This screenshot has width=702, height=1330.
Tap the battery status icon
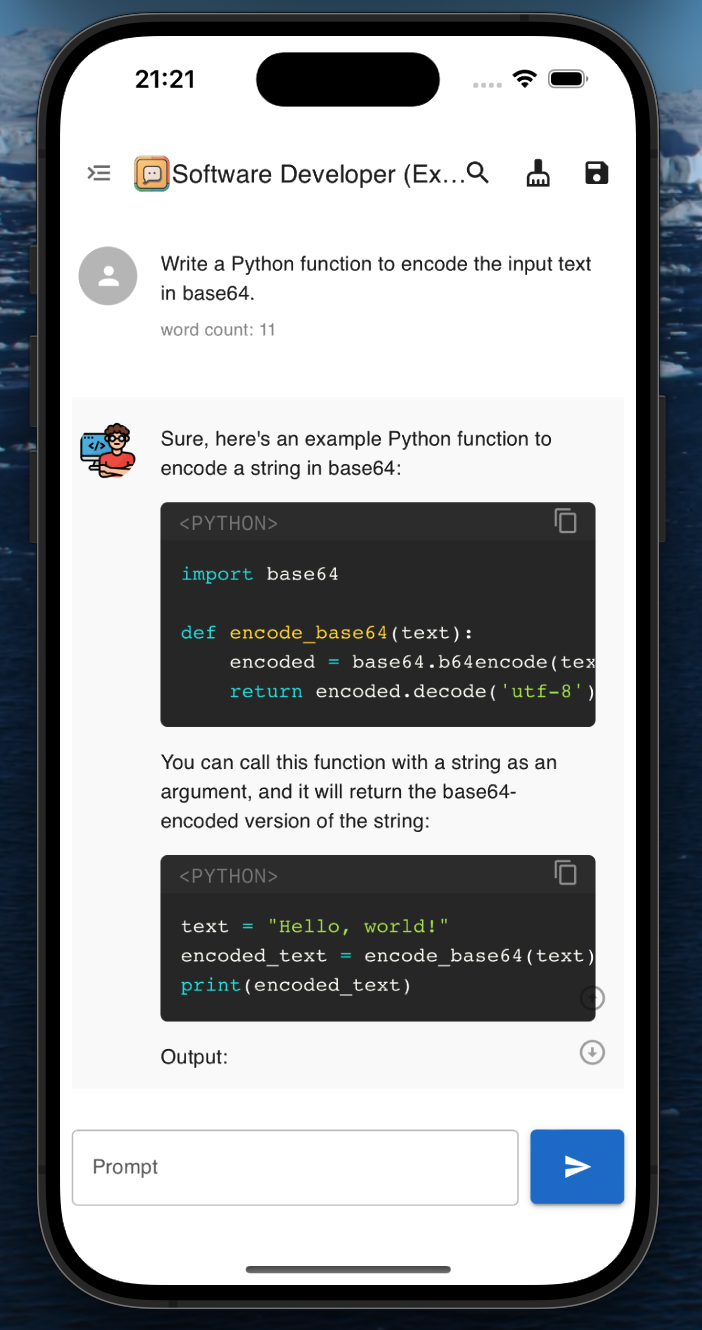(x=568, y=79)
